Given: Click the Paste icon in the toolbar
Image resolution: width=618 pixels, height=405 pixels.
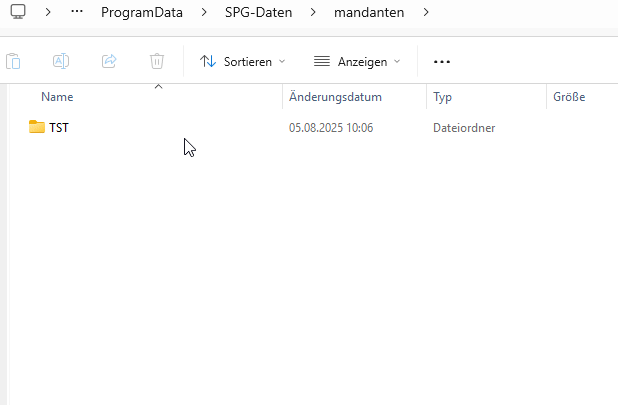Looking at the screenshot, I should 13,61.
